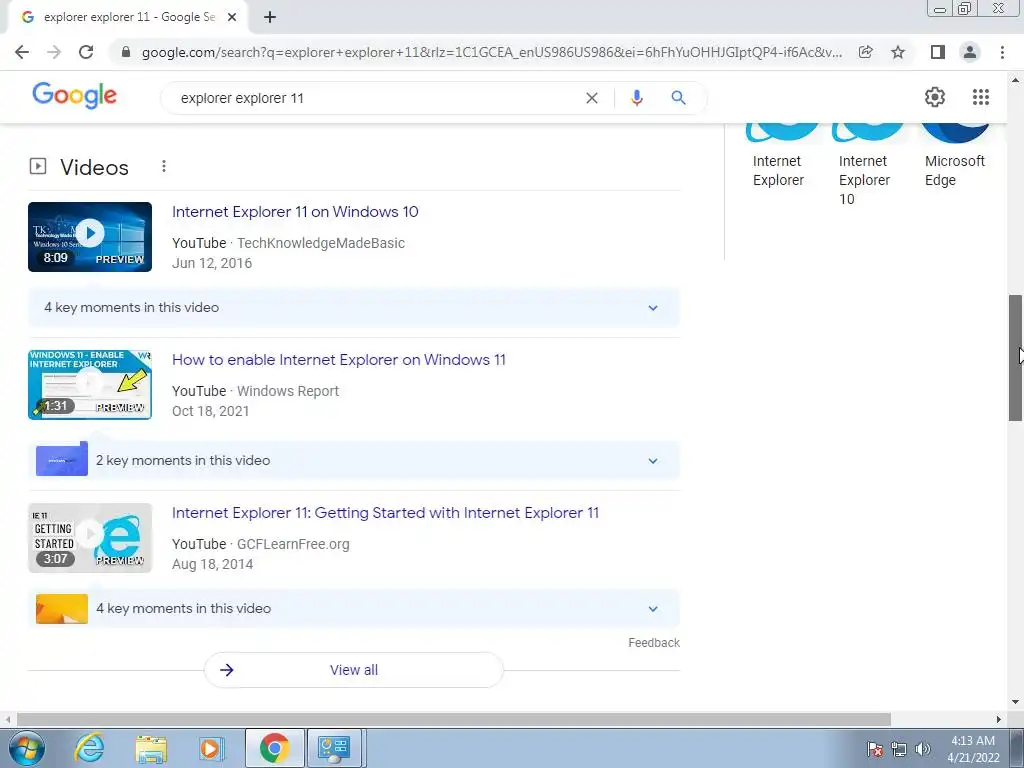This screenshot has width=1024, height=768.
Task: Expand 2 key moments in this video
Action: point(354,460)
